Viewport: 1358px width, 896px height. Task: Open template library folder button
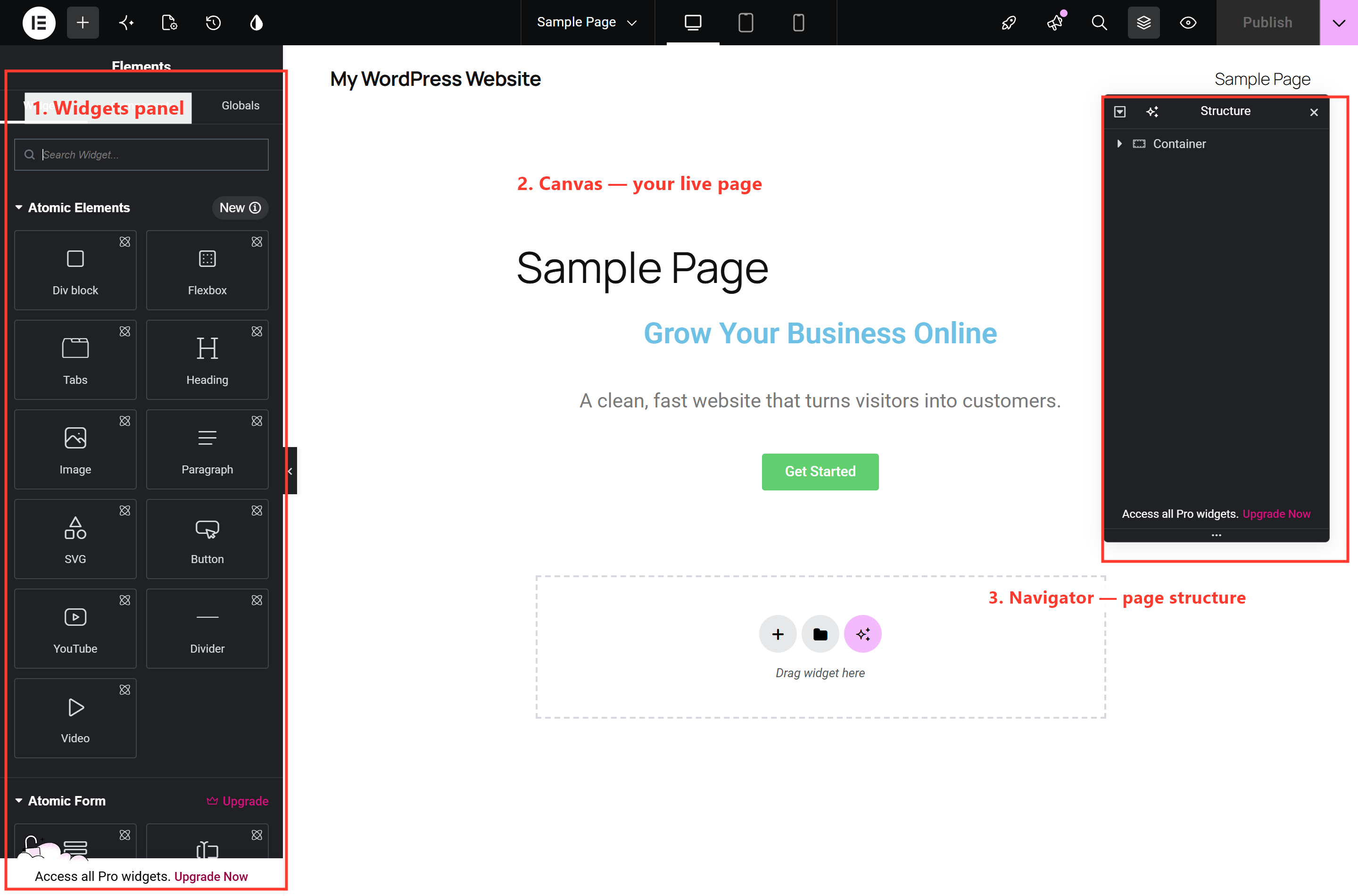[820, 634]
